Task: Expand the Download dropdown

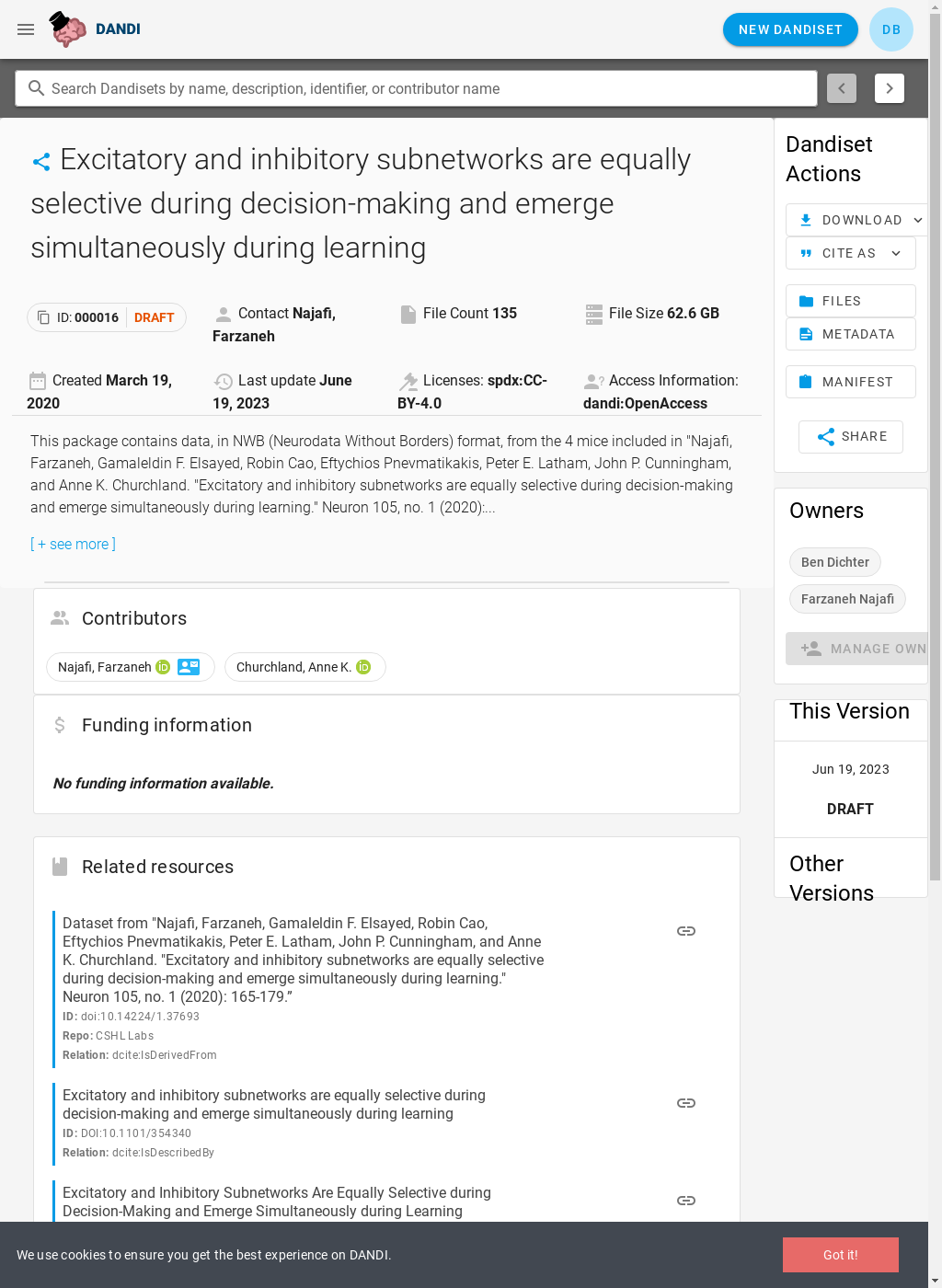Action: 856,220
